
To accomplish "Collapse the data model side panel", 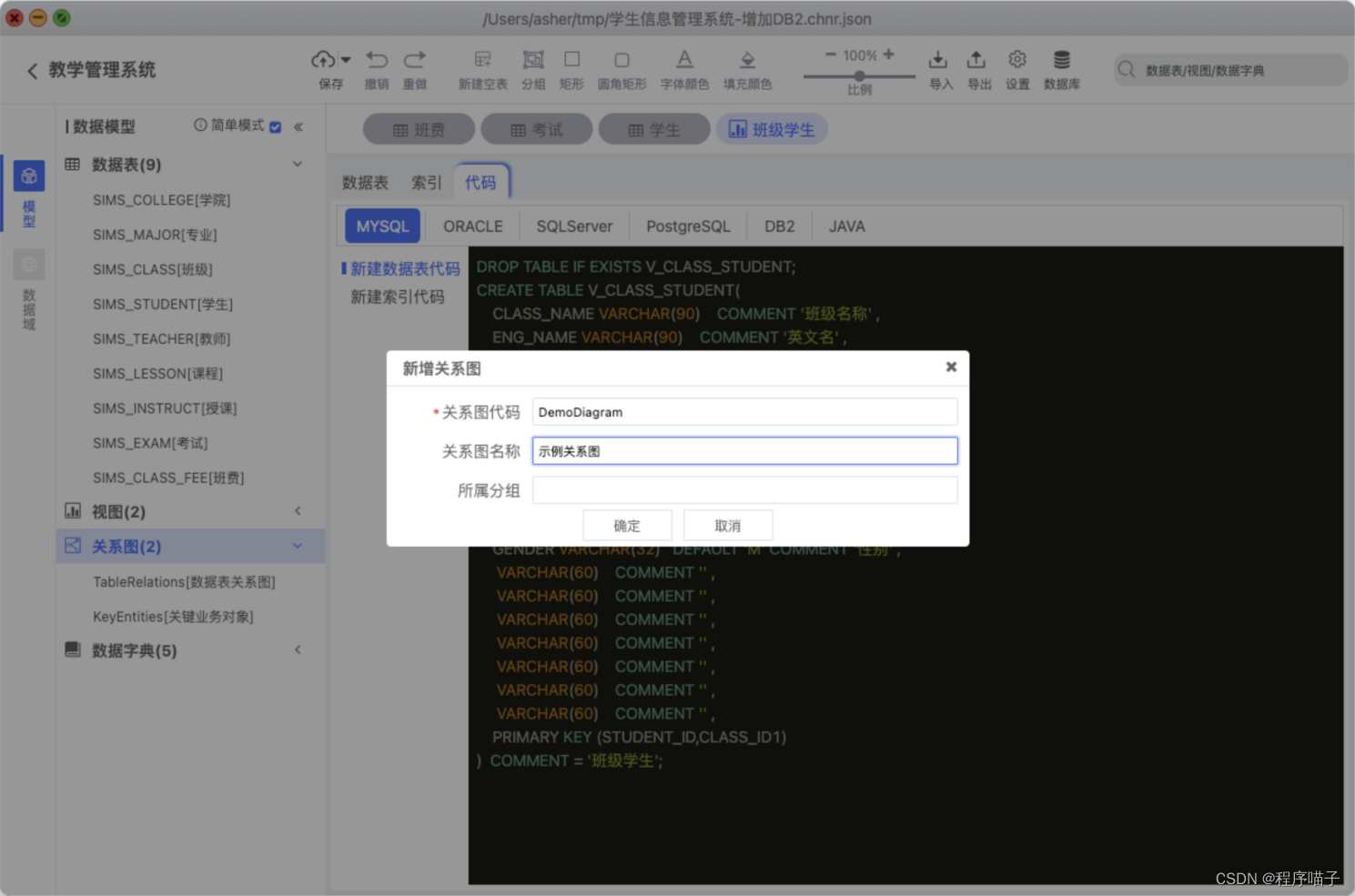I will 298,126.
